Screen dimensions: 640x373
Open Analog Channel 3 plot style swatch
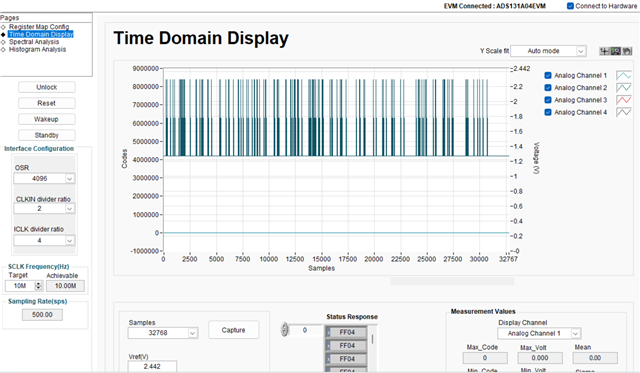pyautogui.click(x=624, y=100)
